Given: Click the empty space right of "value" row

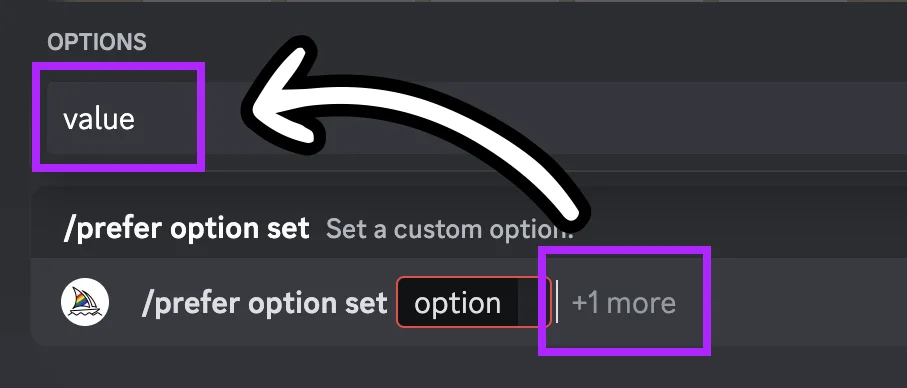Looking at the screenshot, I should click(550, 119).
